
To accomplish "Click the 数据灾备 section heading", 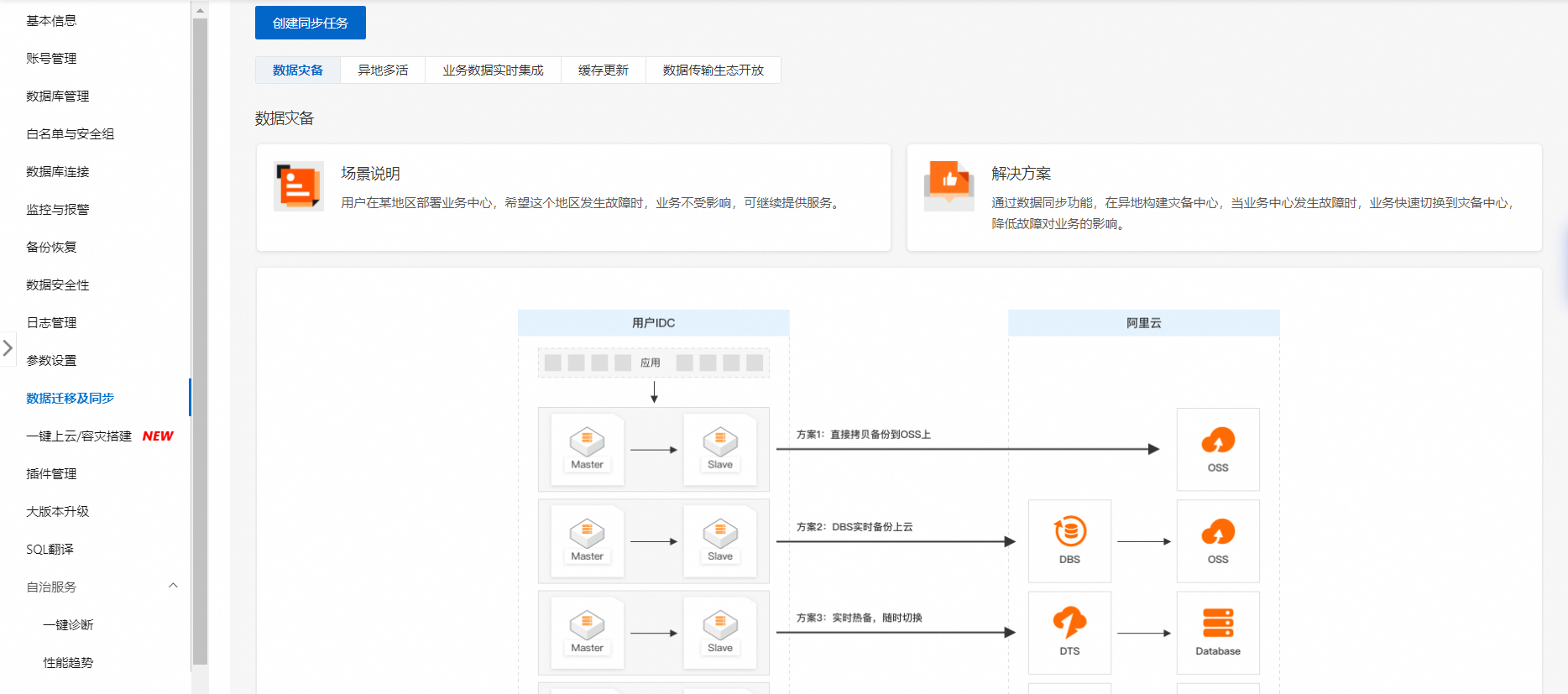I will (285, 118).
